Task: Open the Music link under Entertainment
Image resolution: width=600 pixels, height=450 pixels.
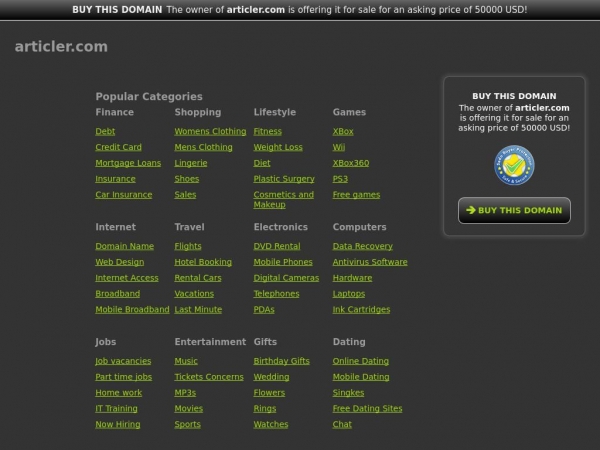Action: point(186,361)
